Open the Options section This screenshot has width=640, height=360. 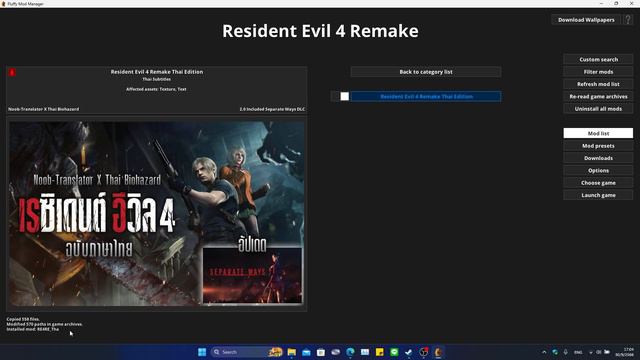click(598, 170)
